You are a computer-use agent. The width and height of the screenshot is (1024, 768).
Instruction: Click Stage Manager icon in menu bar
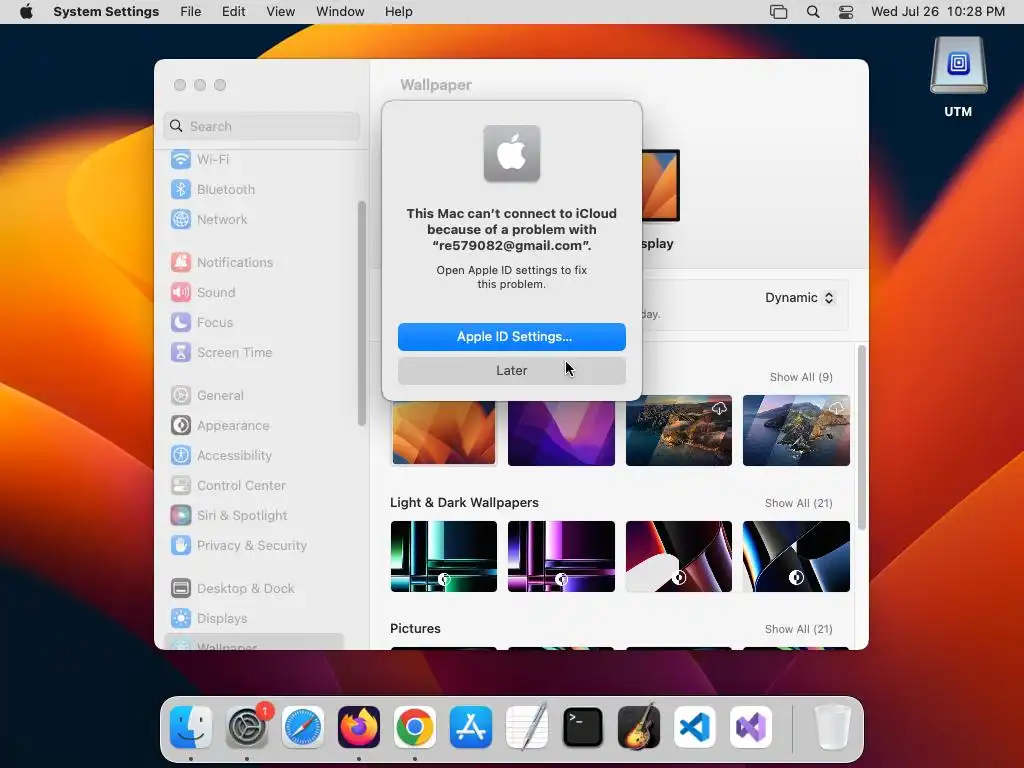tap(778, 12)
